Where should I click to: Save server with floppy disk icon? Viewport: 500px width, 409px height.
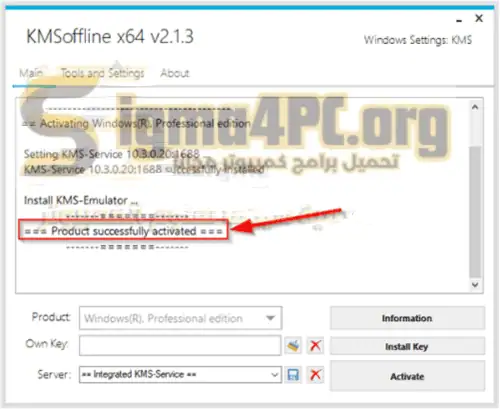pyautogui.click(x=293, y=375)
